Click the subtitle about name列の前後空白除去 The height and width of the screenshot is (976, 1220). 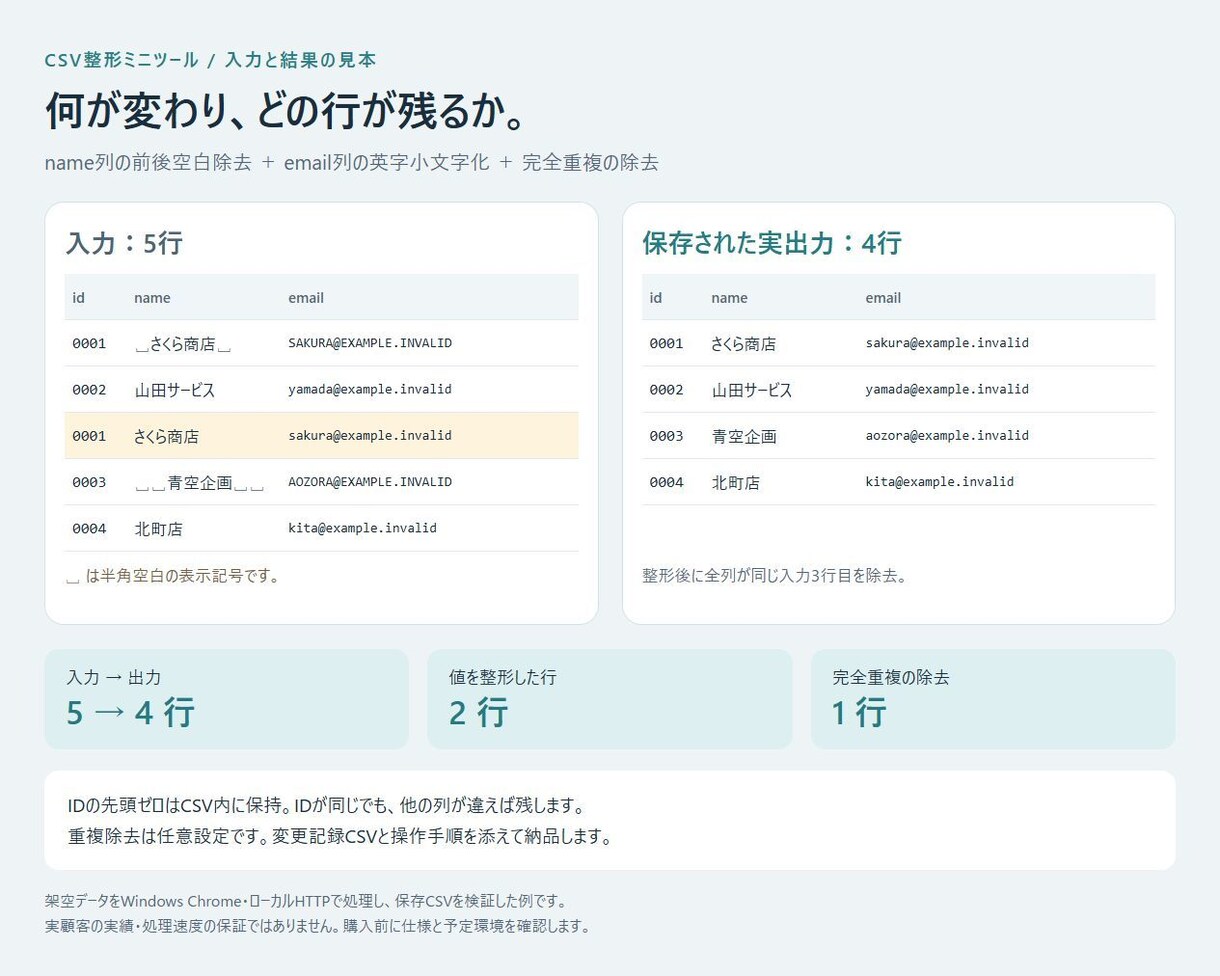pyautogui.click(x=352, y=162)
